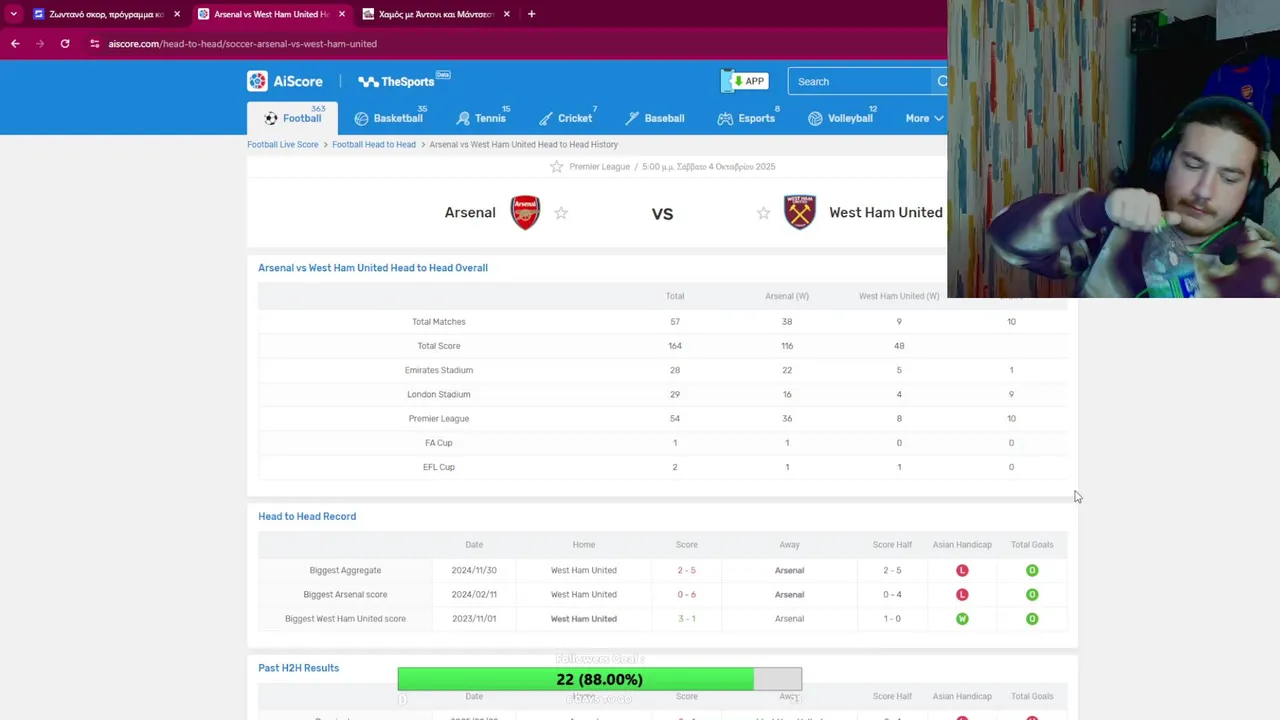Click the followers goal progress bar
This screenshot has width=1280, height=720.
coord(599,679)
